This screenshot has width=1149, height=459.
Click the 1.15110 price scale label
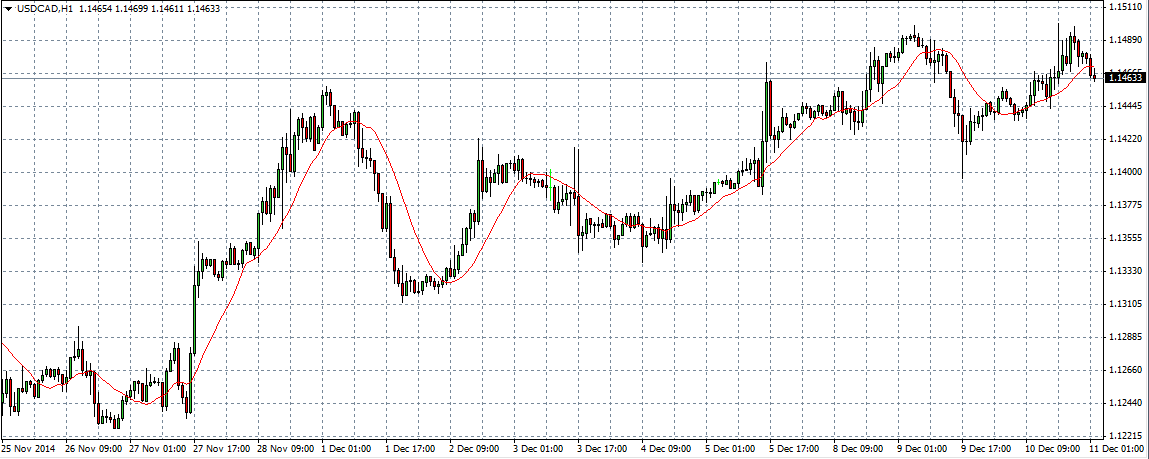pyautogui.click(x=1125, y=7)
